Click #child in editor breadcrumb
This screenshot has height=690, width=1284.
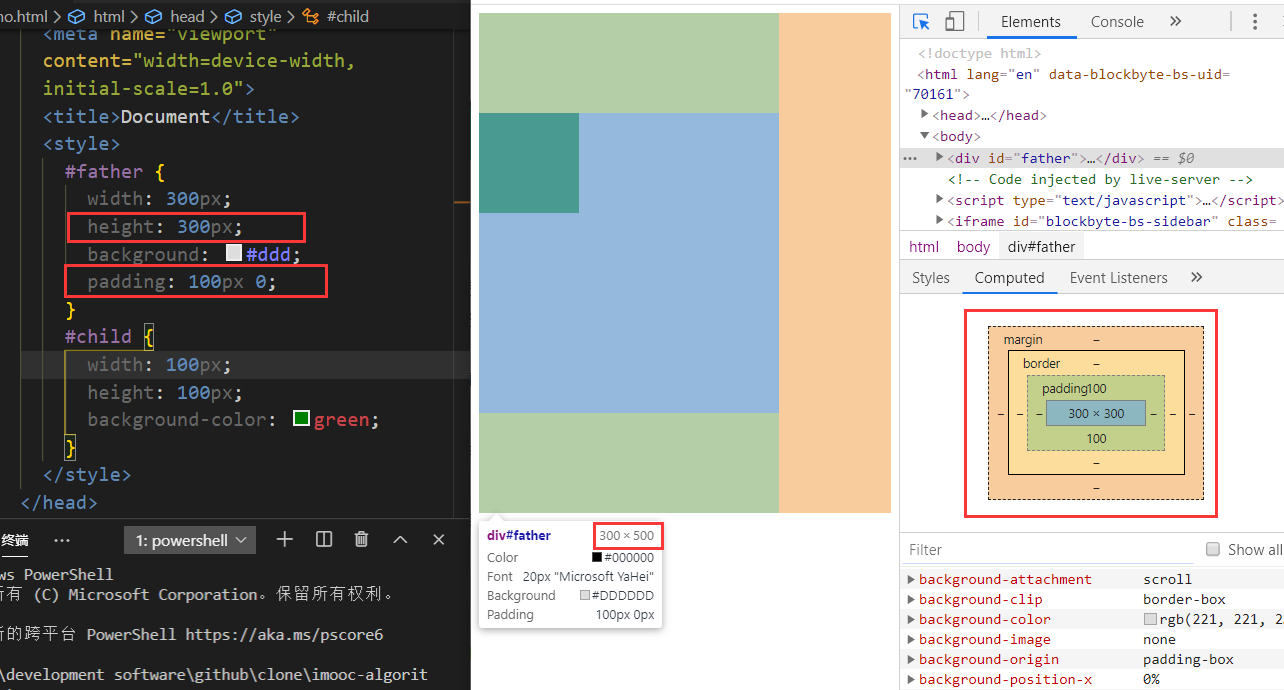(x=348, y=16)
